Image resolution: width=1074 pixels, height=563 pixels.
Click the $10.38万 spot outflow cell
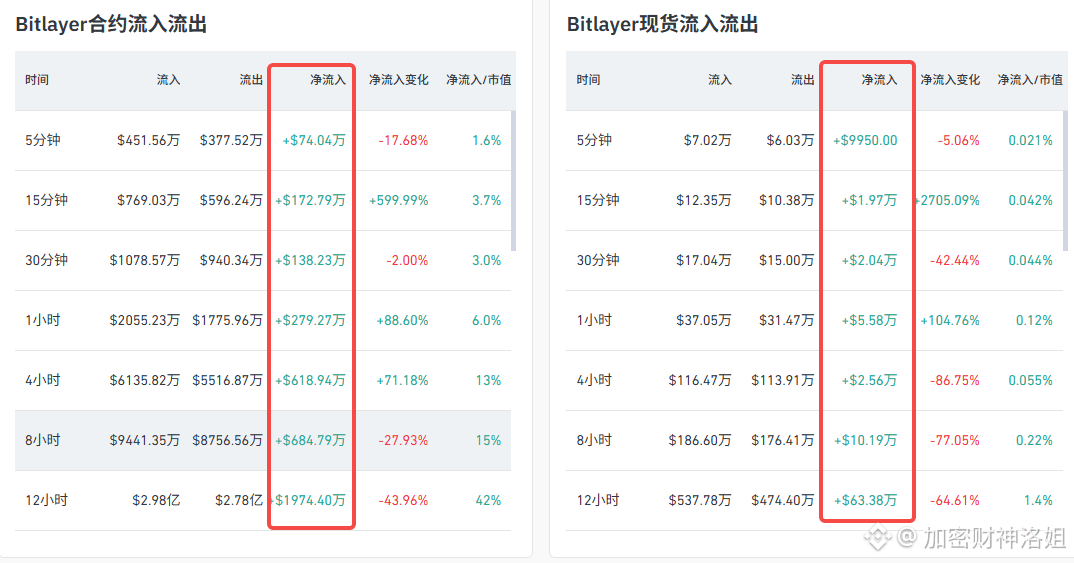point(786,201)
